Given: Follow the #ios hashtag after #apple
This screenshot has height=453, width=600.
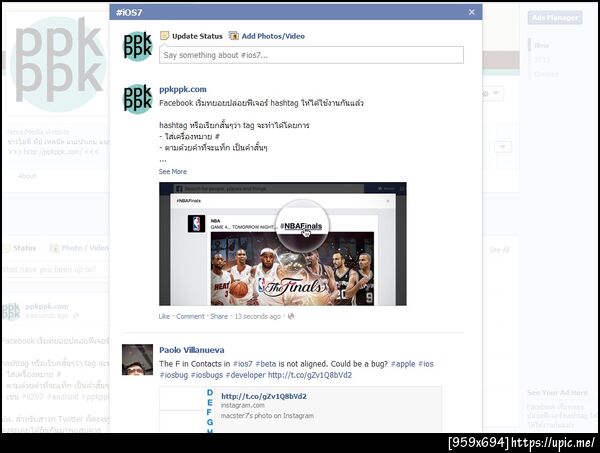Looking at the screenshot, I should pyautogui.click(x=426, y=364).
